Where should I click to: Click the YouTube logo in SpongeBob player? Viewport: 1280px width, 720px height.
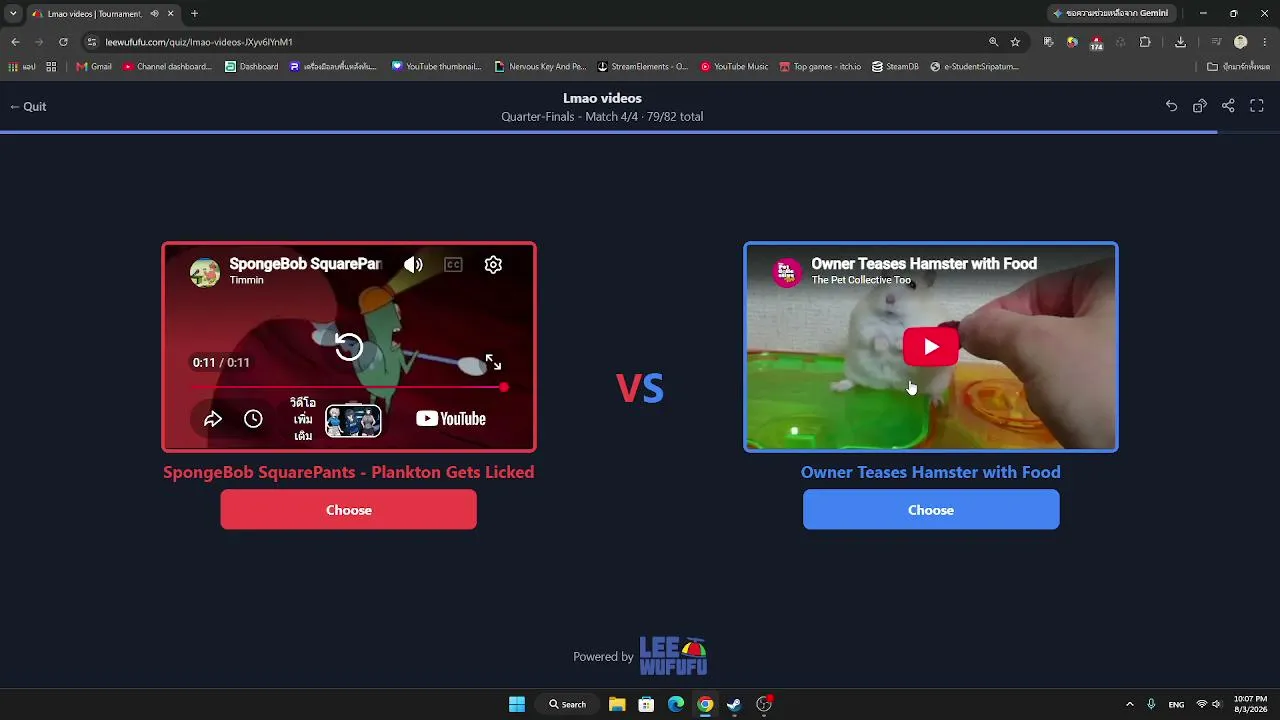point(451,419)
